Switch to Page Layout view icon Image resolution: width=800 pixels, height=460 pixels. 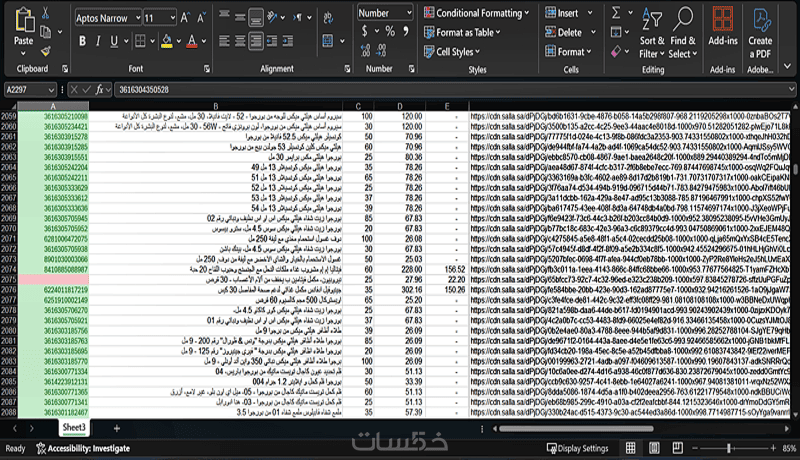pos(654,448)
